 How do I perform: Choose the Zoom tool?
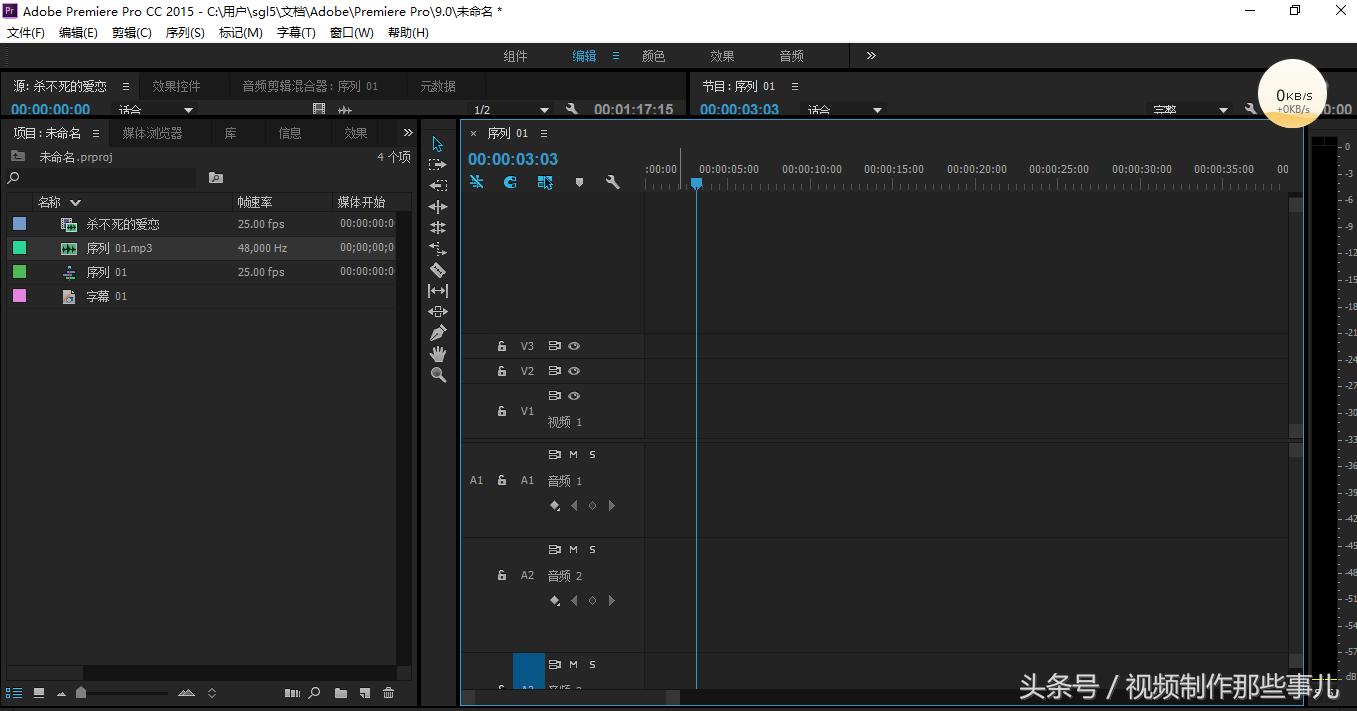(437, 375)
